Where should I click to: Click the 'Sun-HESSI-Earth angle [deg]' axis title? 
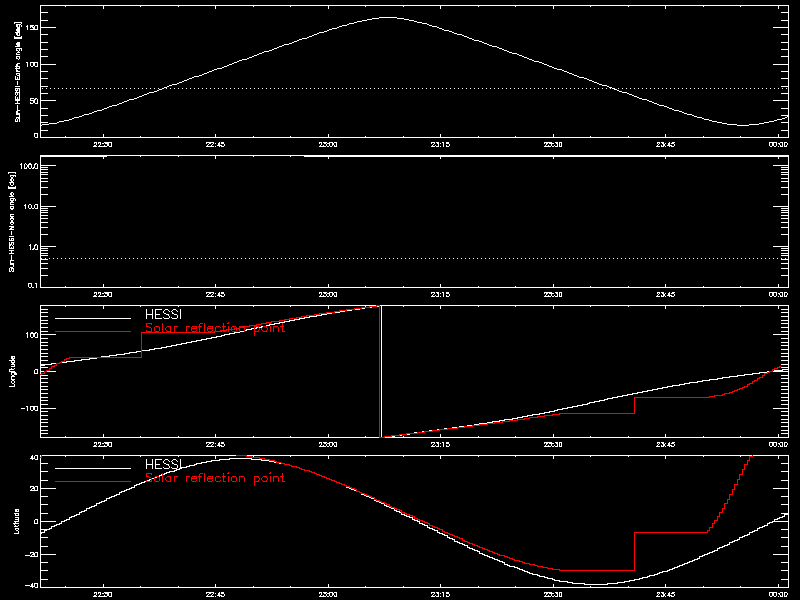tap(17, 72)
